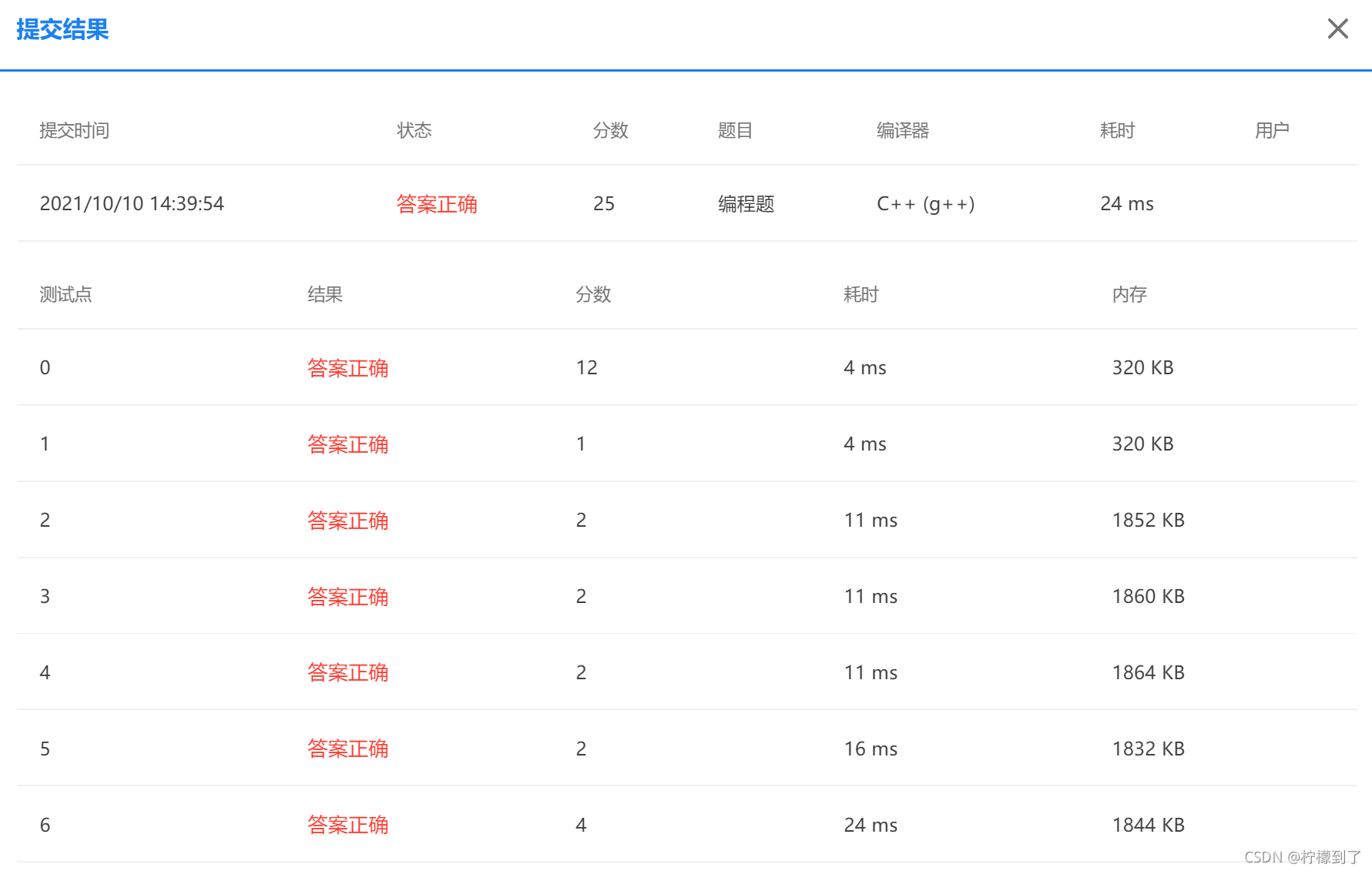Click score 12 for test point 0
This screenshot has height=871, width=1372.
point(587,368)
